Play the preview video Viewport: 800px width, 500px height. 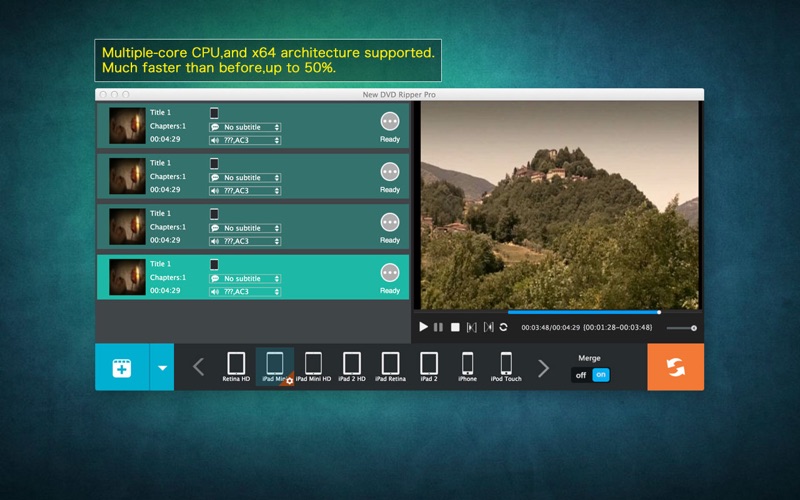pos(423,327)
